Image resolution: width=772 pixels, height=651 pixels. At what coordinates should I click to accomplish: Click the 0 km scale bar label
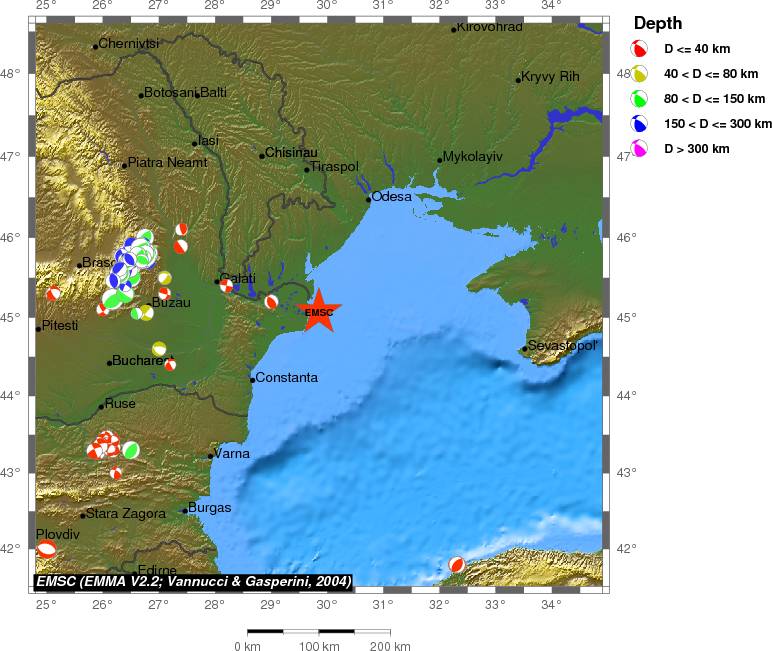pyautogui.click(x=247, y=646)
